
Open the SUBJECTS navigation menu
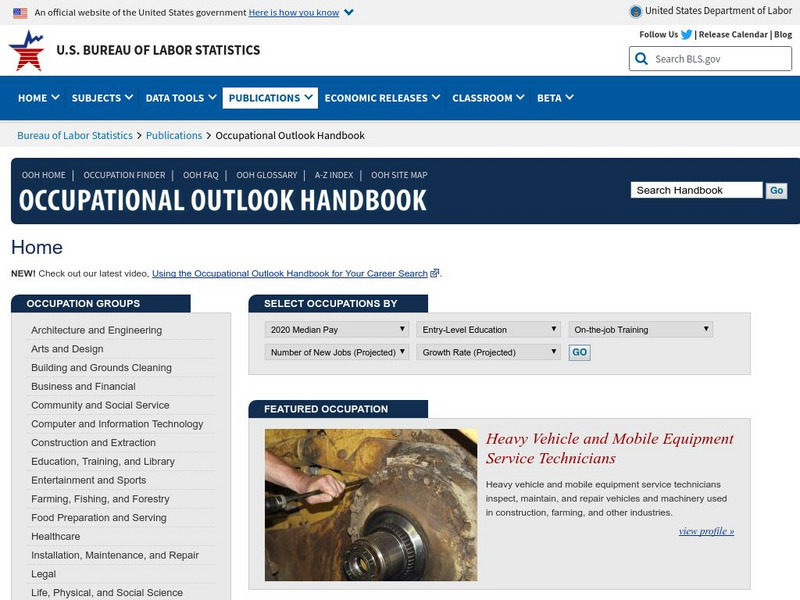[102, 97]
